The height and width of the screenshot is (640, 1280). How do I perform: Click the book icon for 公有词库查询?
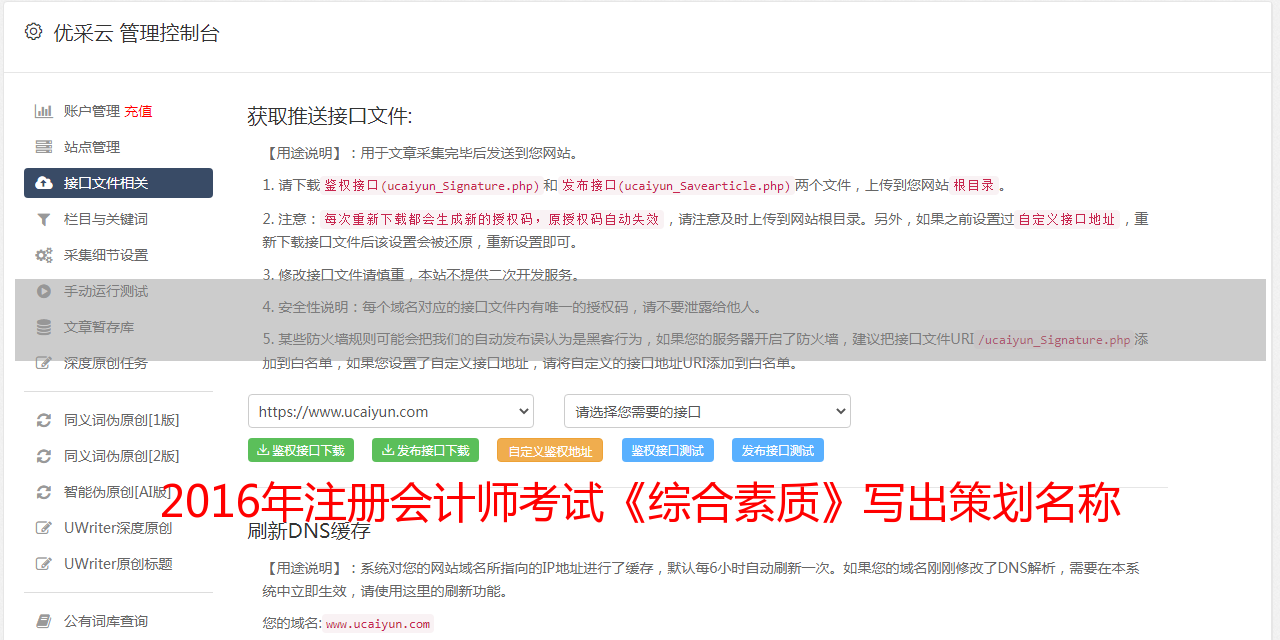coord(44,621)
